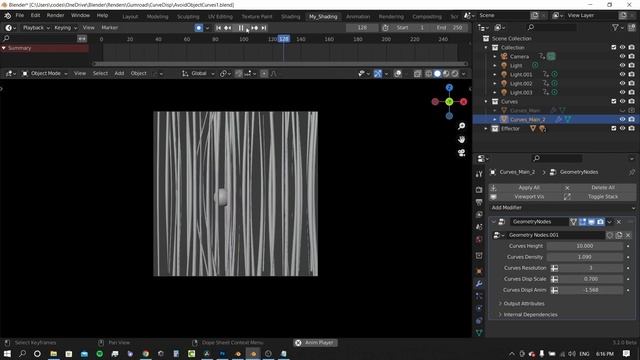Toggle camera view in the viewport
This screenshot has width=640, height=360.
pos(461,153)
